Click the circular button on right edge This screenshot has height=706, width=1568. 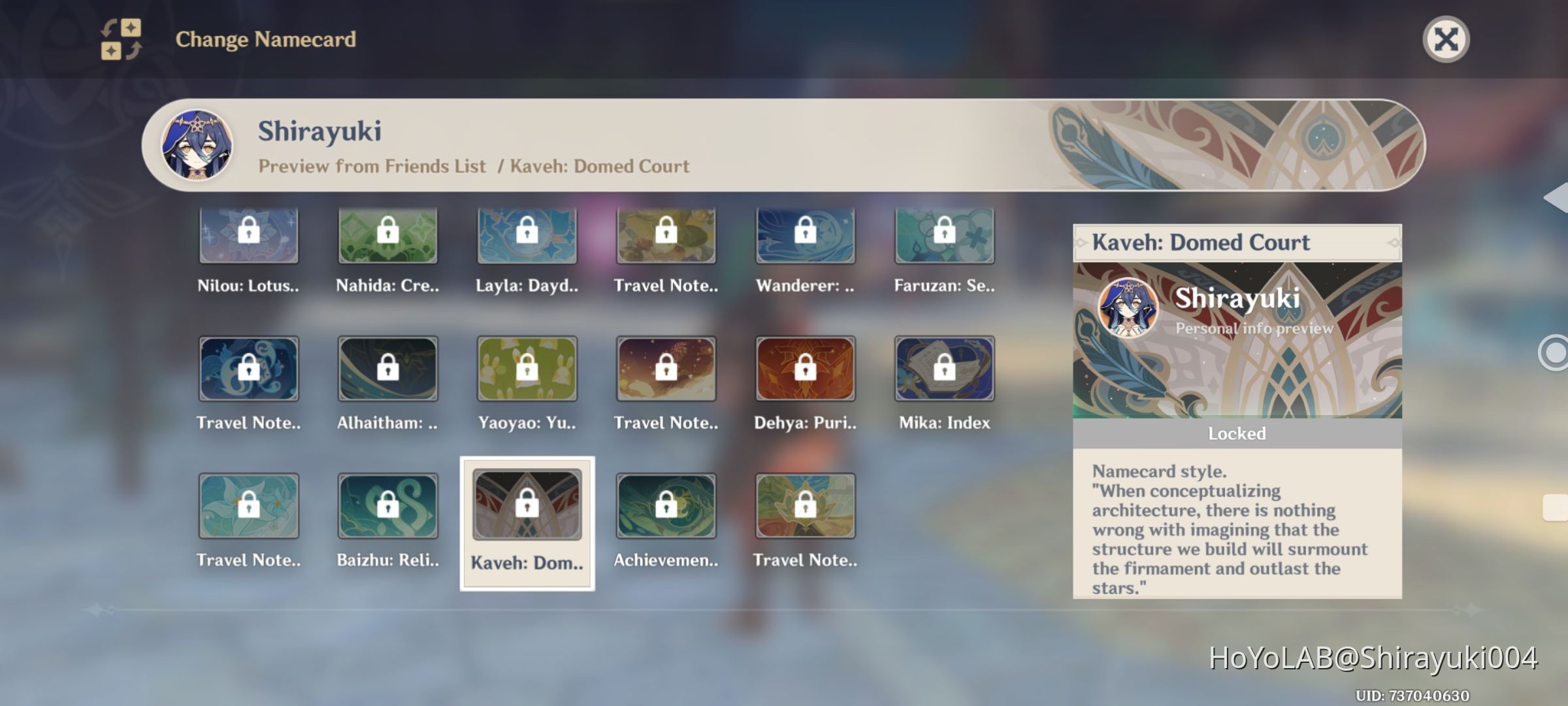[1555, 353]
